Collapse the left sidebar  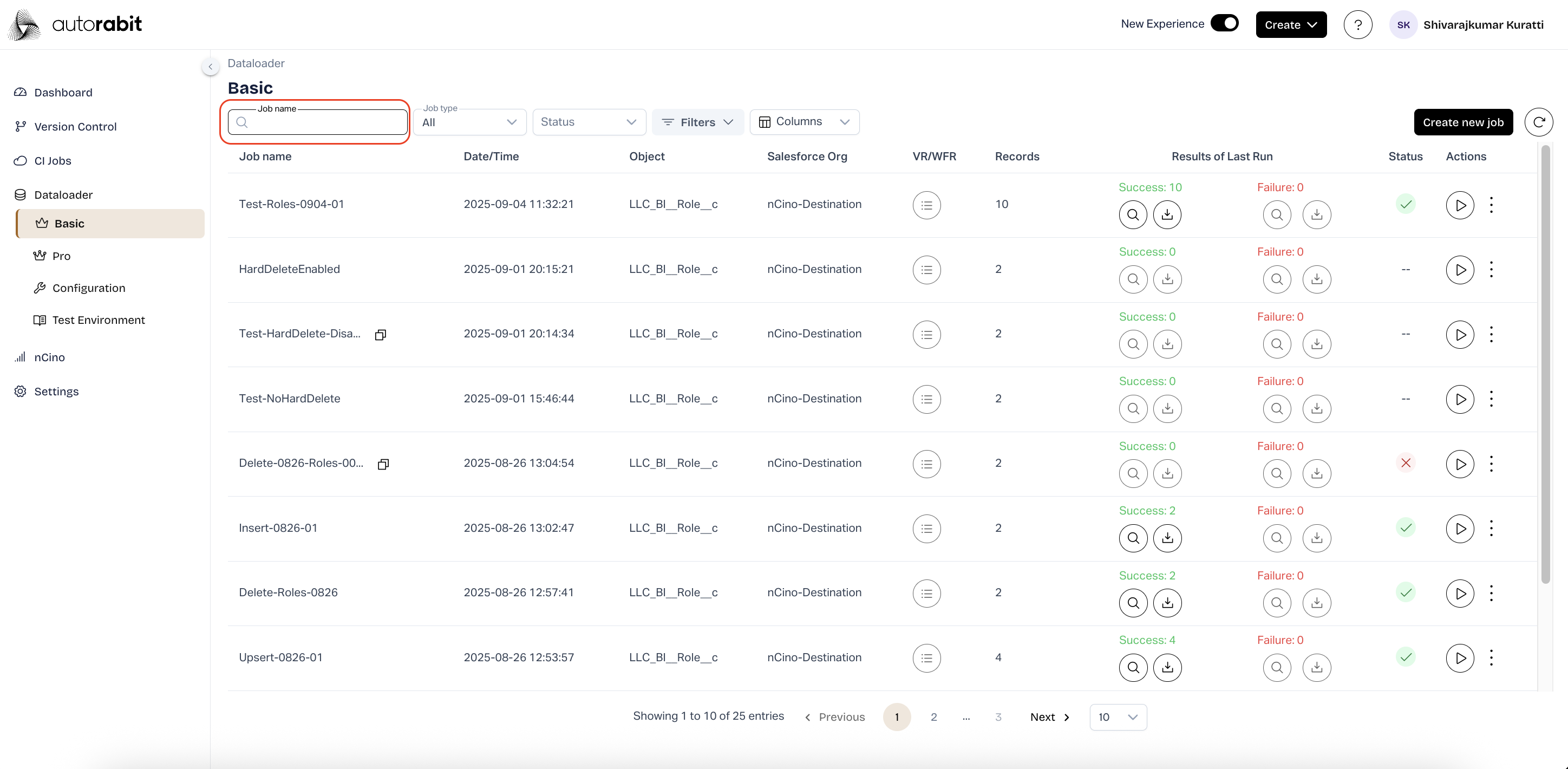(210, 67)
